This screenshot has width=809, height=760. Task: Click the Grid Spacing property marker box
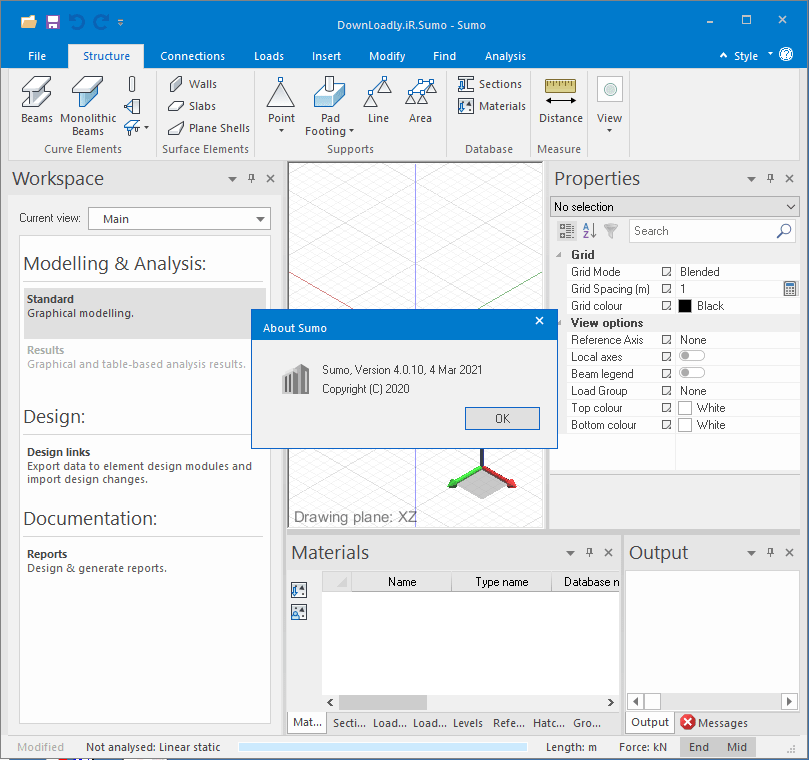point(666,289)
